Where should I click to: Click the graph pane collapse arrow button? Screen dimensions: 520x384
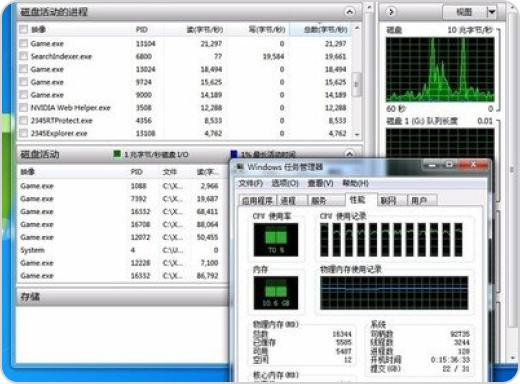click(x=391, y=12)
